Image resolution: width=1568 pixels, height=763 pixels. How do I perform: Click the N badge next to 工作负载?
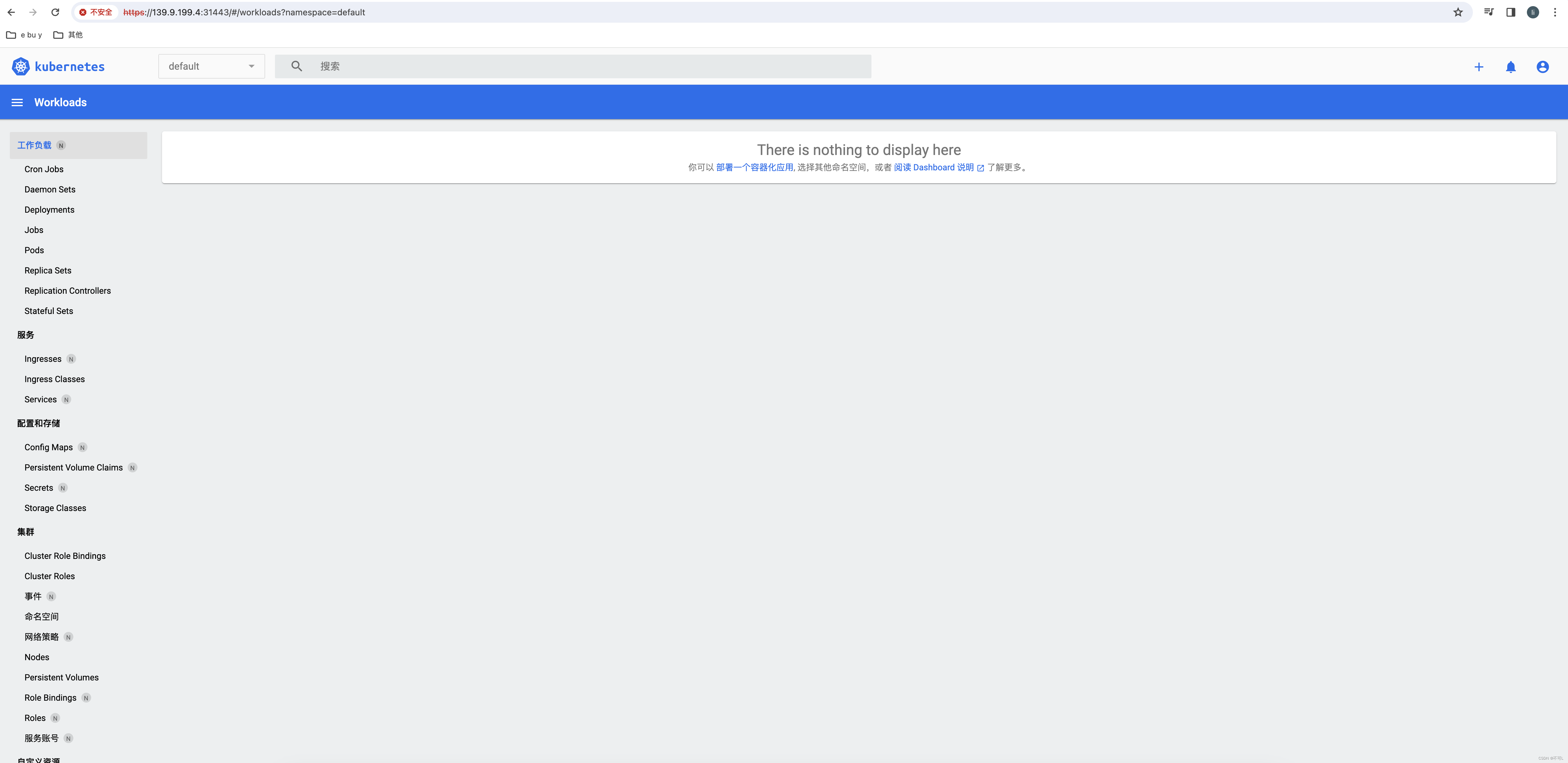tap(61, 145)
